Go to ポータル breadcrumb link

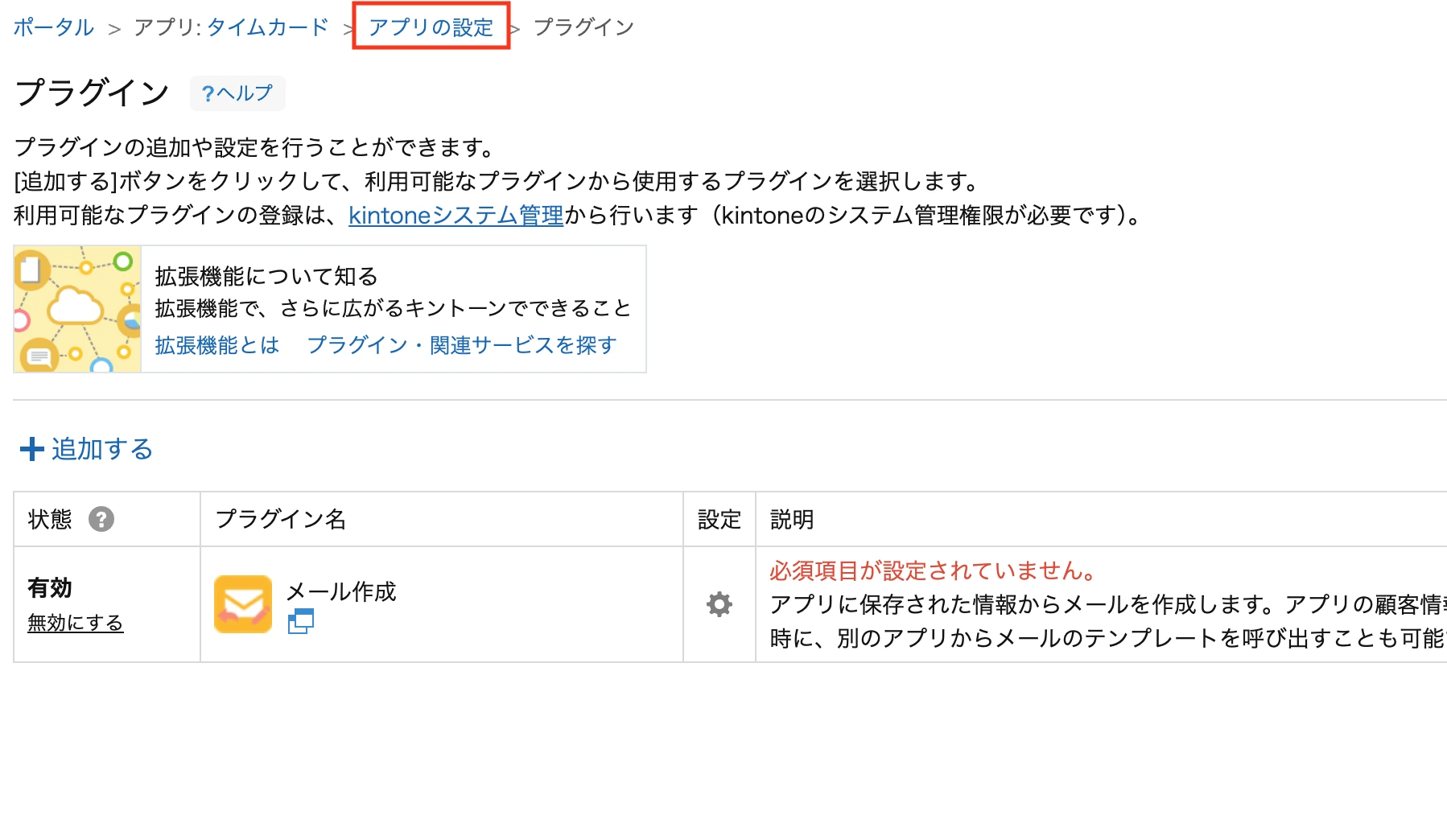[53, 27]
